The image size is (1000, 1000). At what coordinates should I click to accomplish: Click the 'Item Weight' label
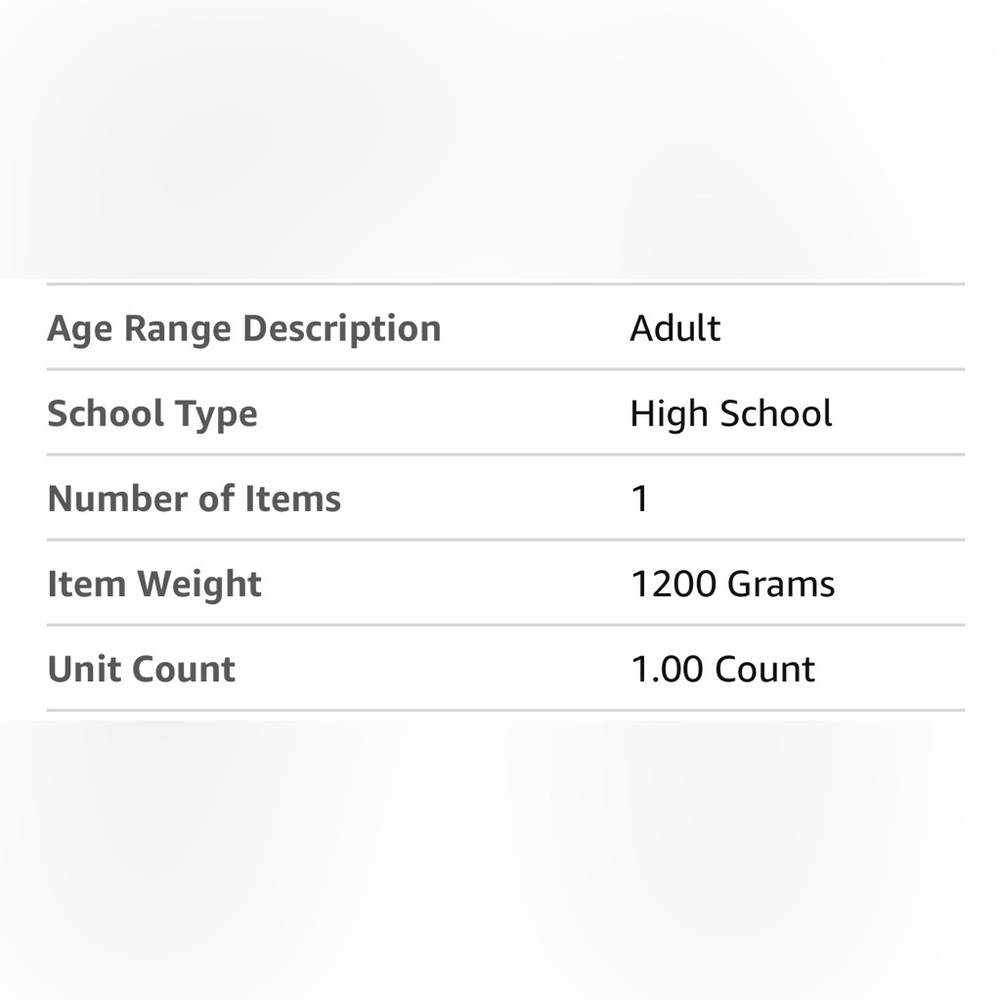click(154, 584)
